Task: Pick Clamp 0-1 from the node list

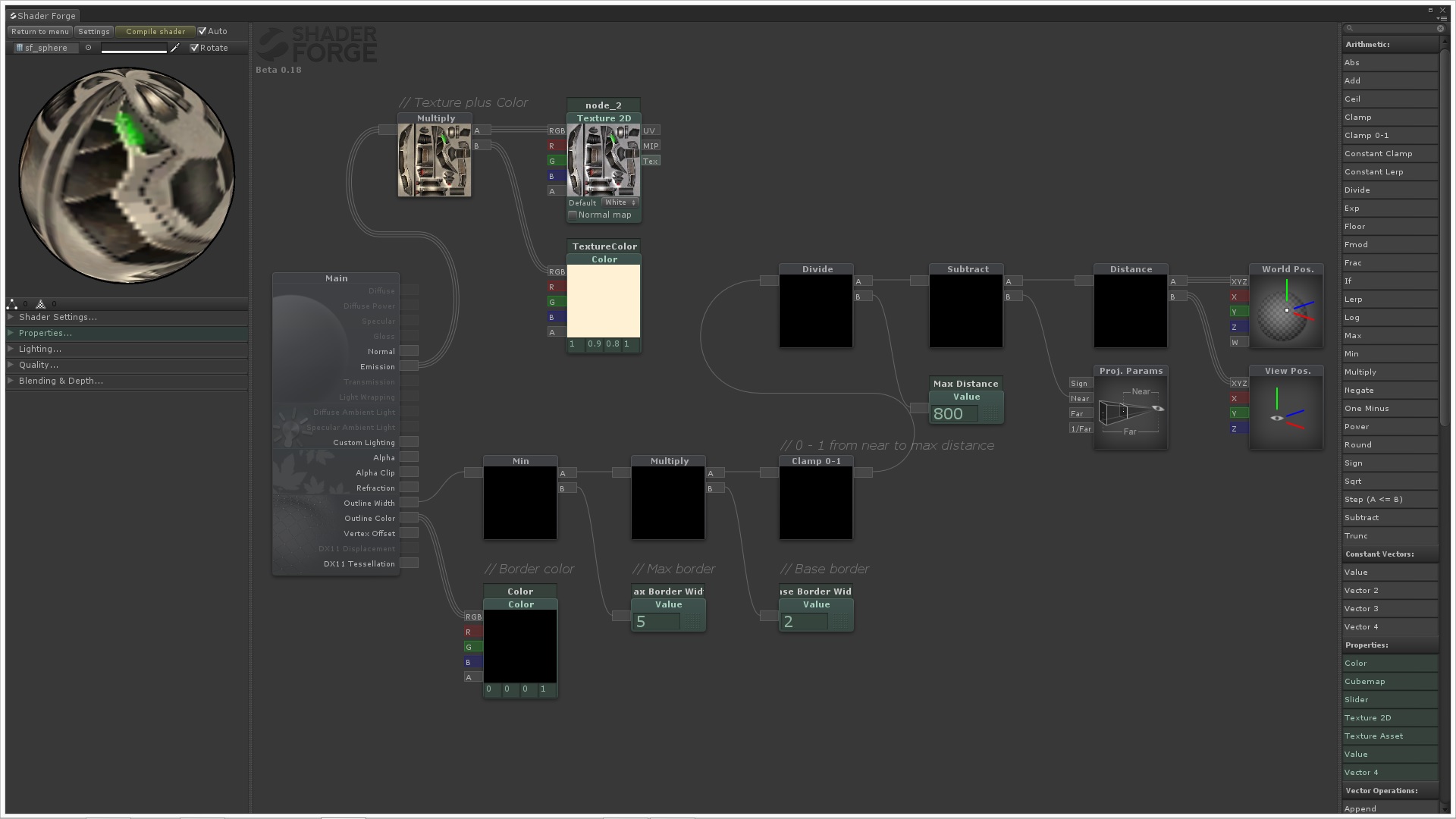Action: coord(1390,136)
